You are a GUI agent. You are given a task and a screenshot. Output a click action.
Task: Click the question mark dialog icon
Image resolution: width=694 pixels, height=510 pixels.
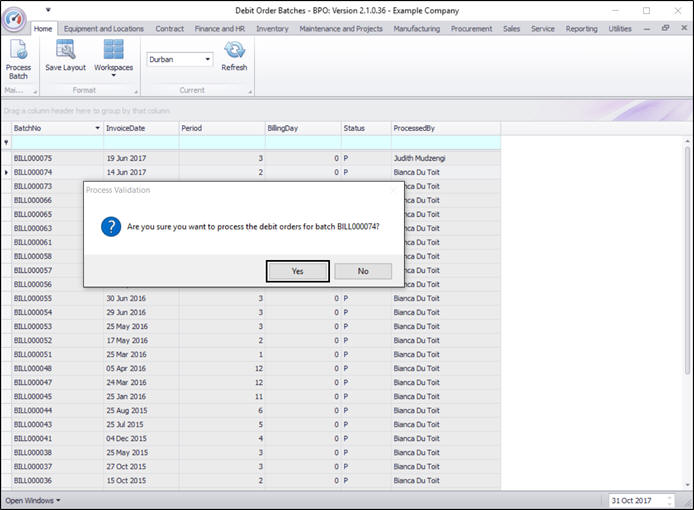pyautogui.click(x=111, y=227)
